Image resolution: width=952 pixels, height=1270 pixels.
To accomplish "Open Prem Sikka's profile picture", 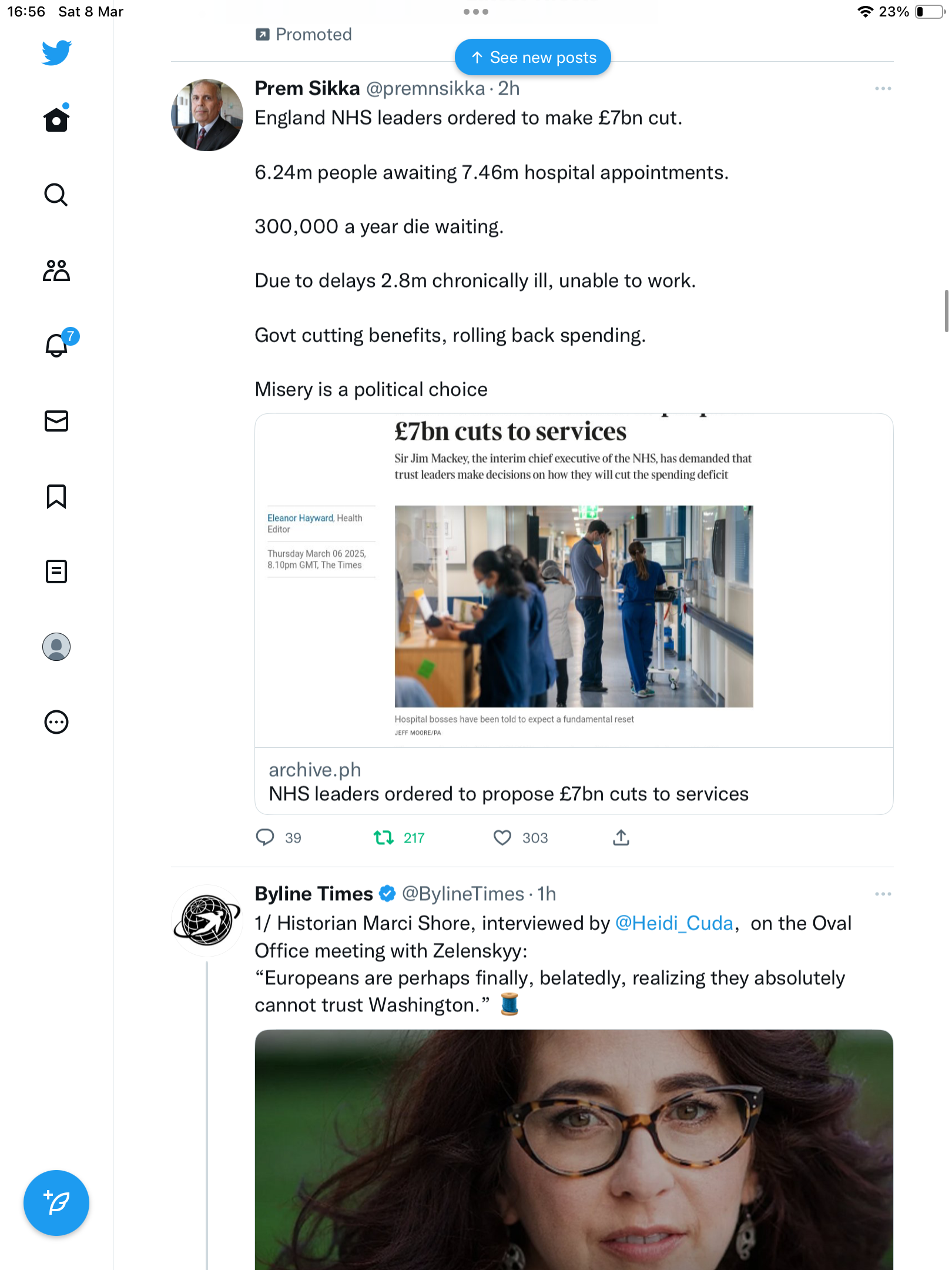I will (207, 115).
